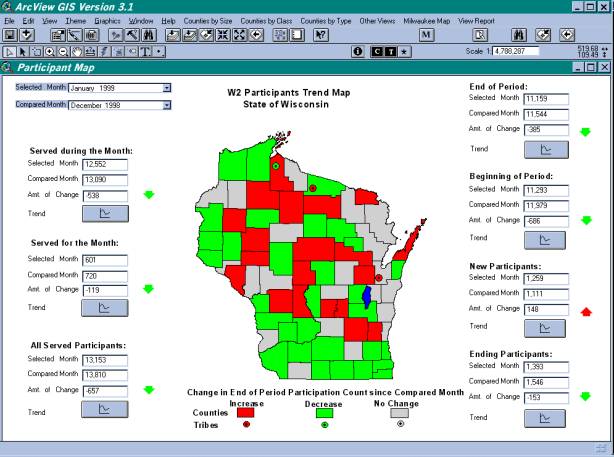
Task: Click the red Increase legend swatch
Action: 246,411
